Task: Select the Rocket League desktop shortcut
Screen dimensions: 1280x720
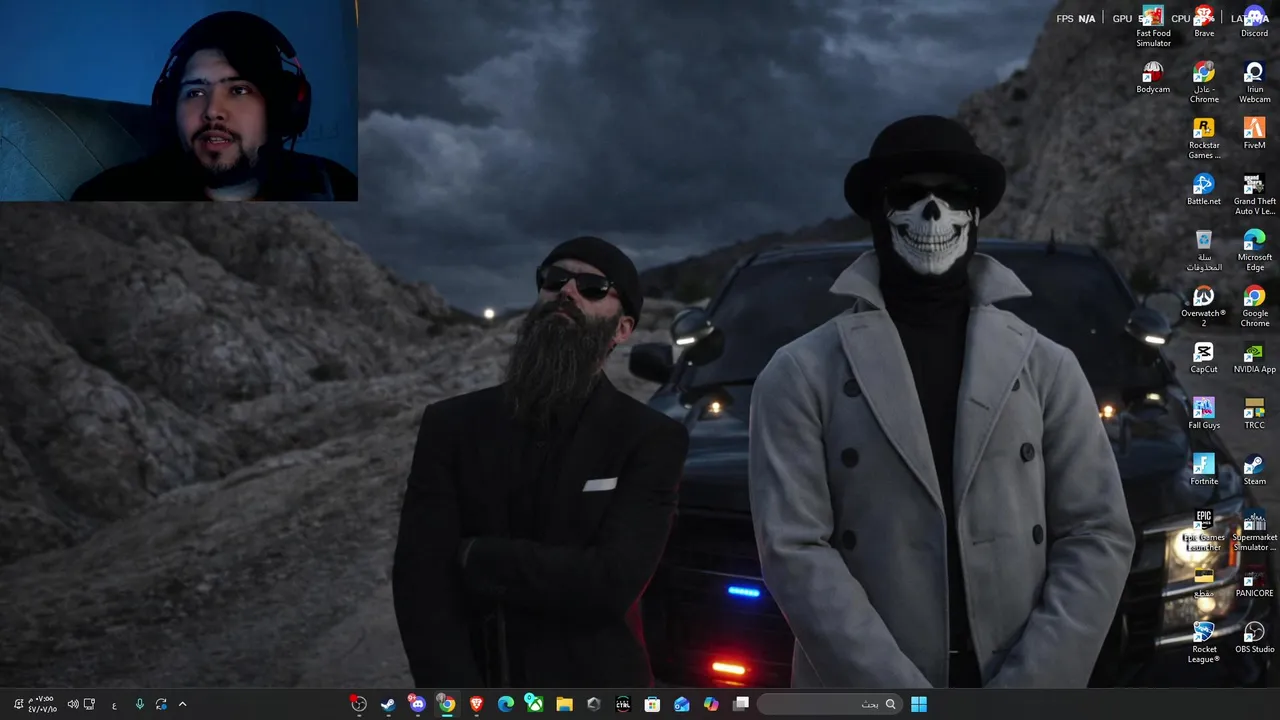Action: point(1204,643)
